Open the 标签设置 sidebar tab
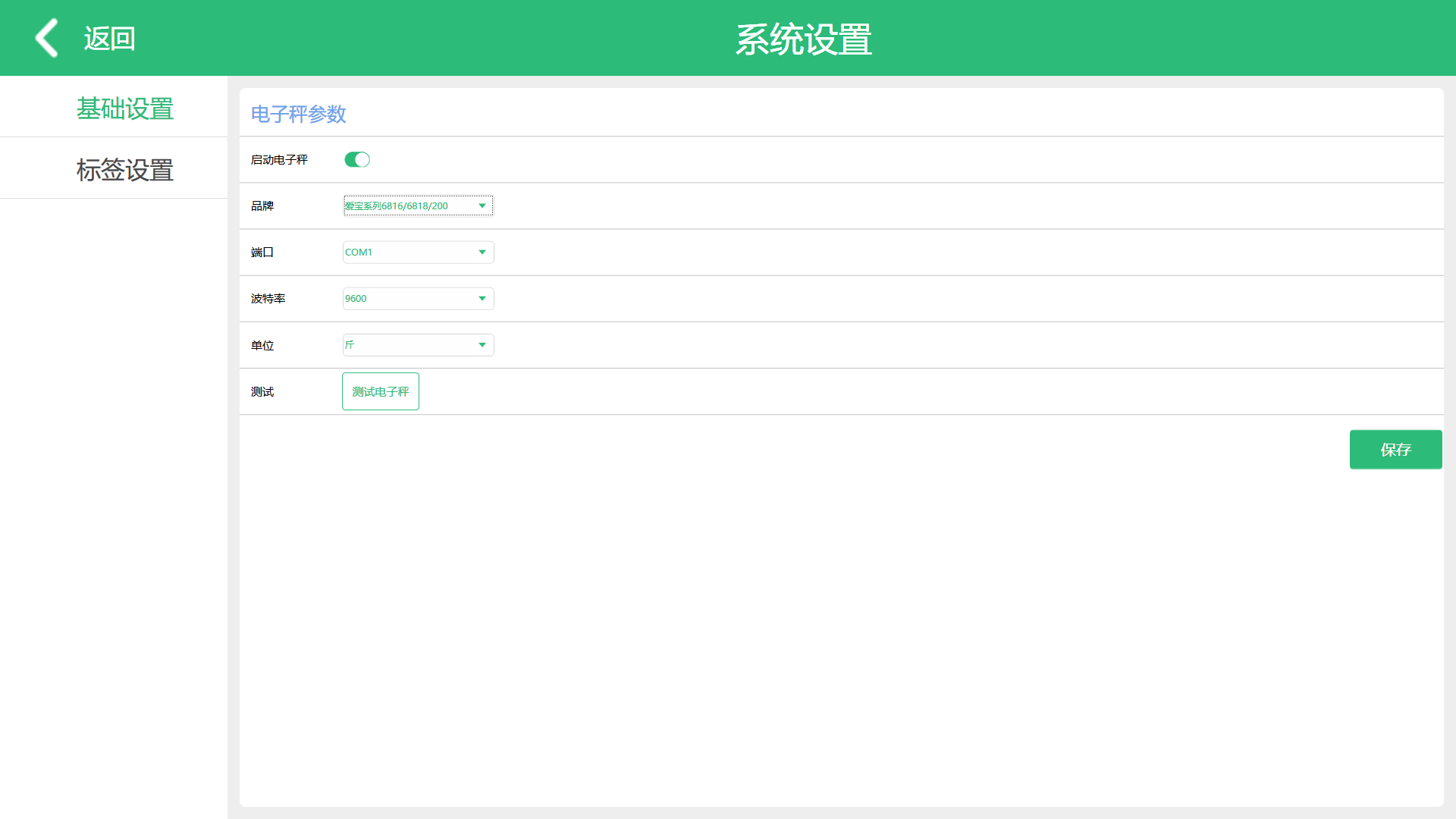Screen dimensions: 1456x819 click(x=124, y=170)
